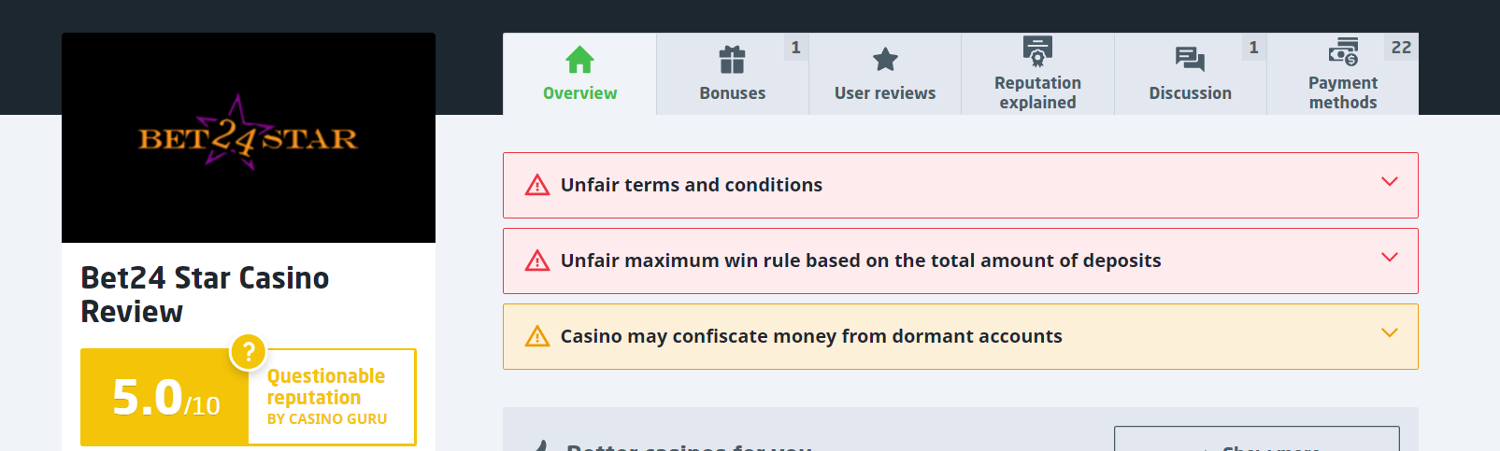Click the User reviews star icon
Screen dimensions: 1500x451
885,60
